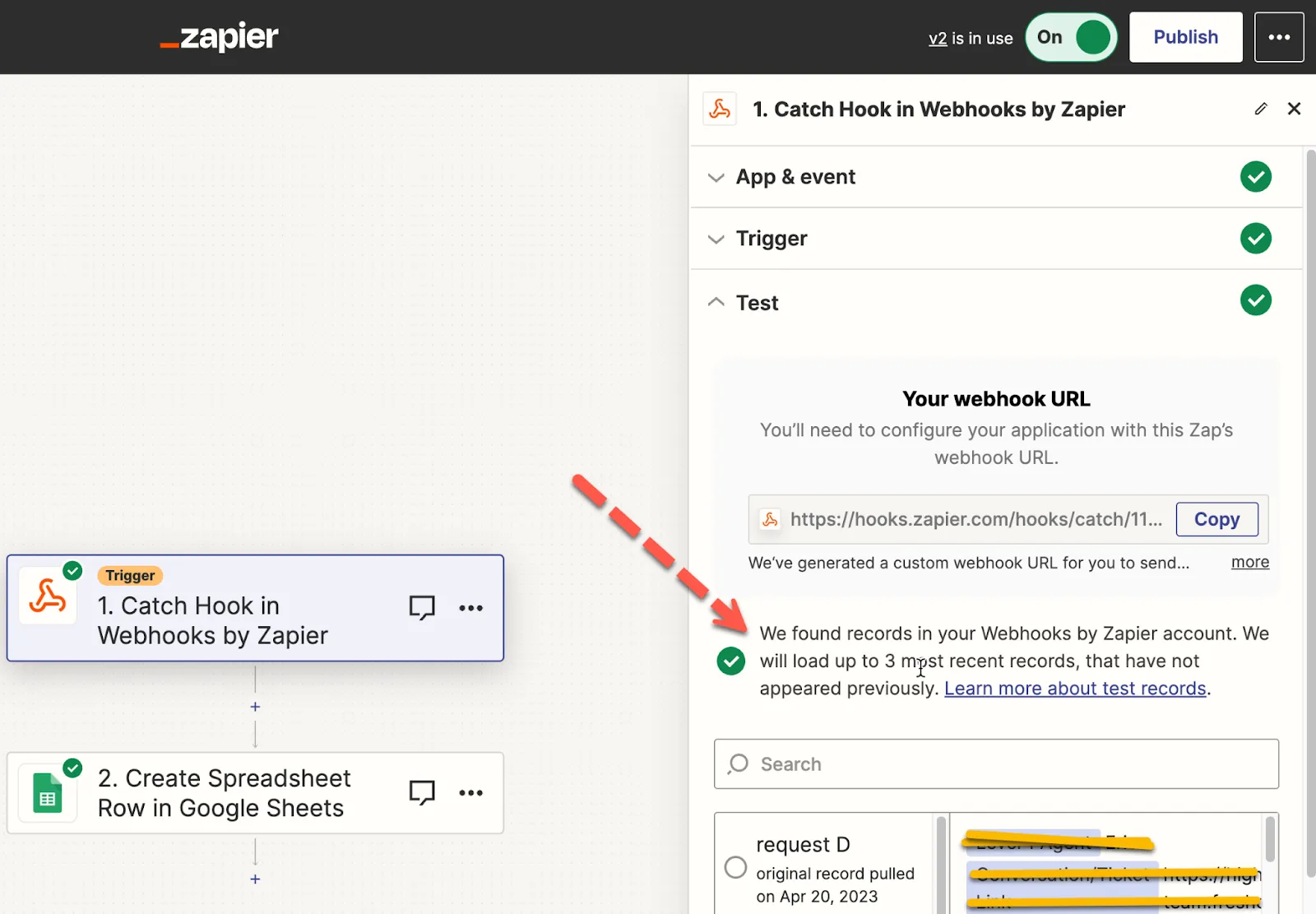The width and height of the screenshot is (1316, 914).
Task: Click the 'request D' record name
Action: [x=803, y=845]
